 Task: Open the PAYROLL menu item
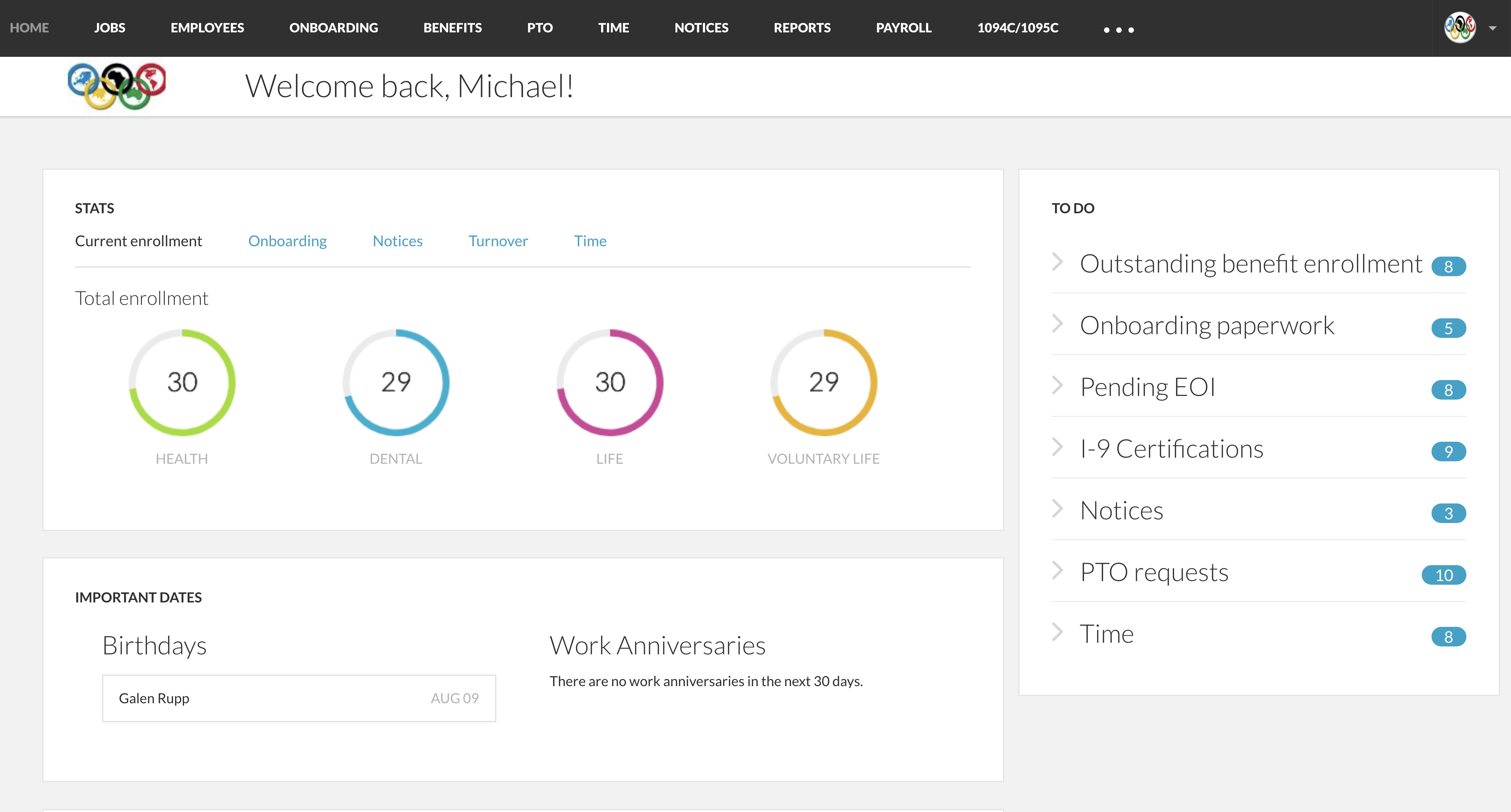pyautogui.click(x=903, y=27)
